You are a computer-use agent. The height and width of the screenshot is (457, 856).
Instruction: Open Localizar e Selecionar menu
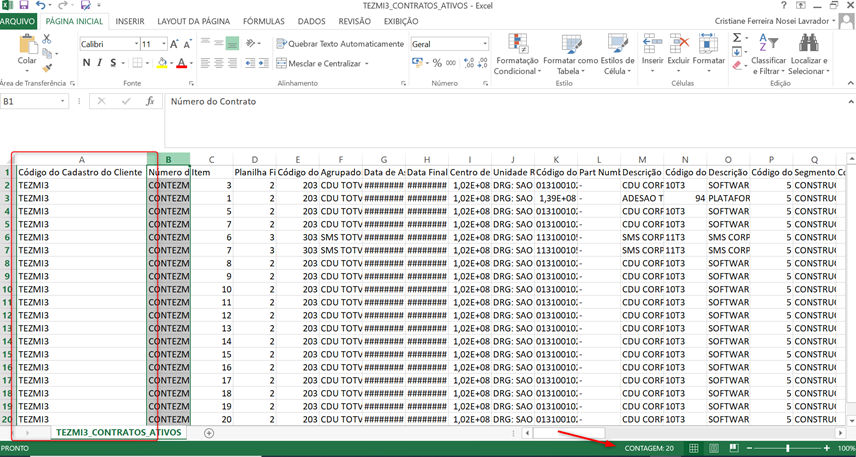coord(809,55)
